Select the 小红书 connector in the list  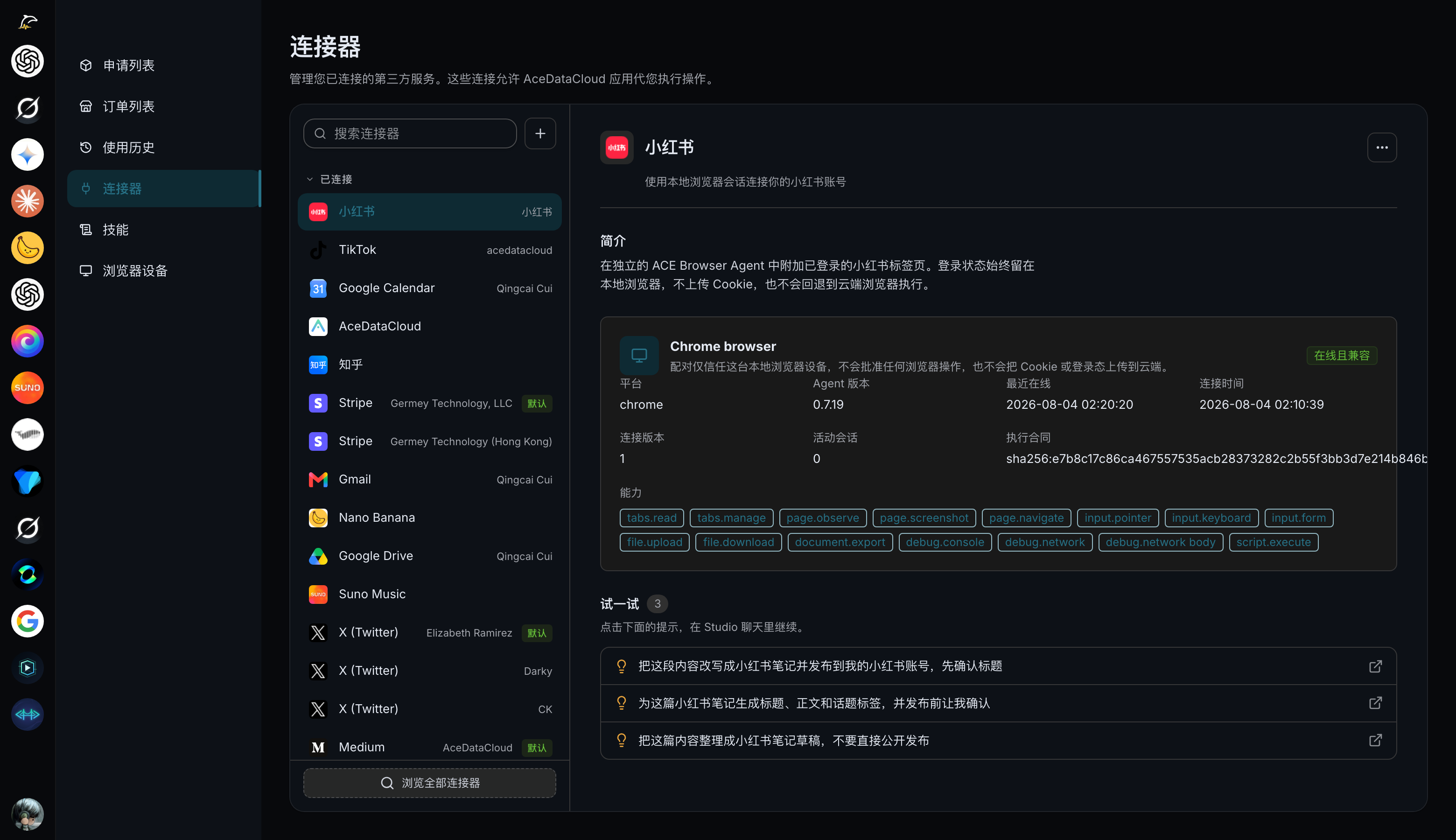click(x=430, y=212)
